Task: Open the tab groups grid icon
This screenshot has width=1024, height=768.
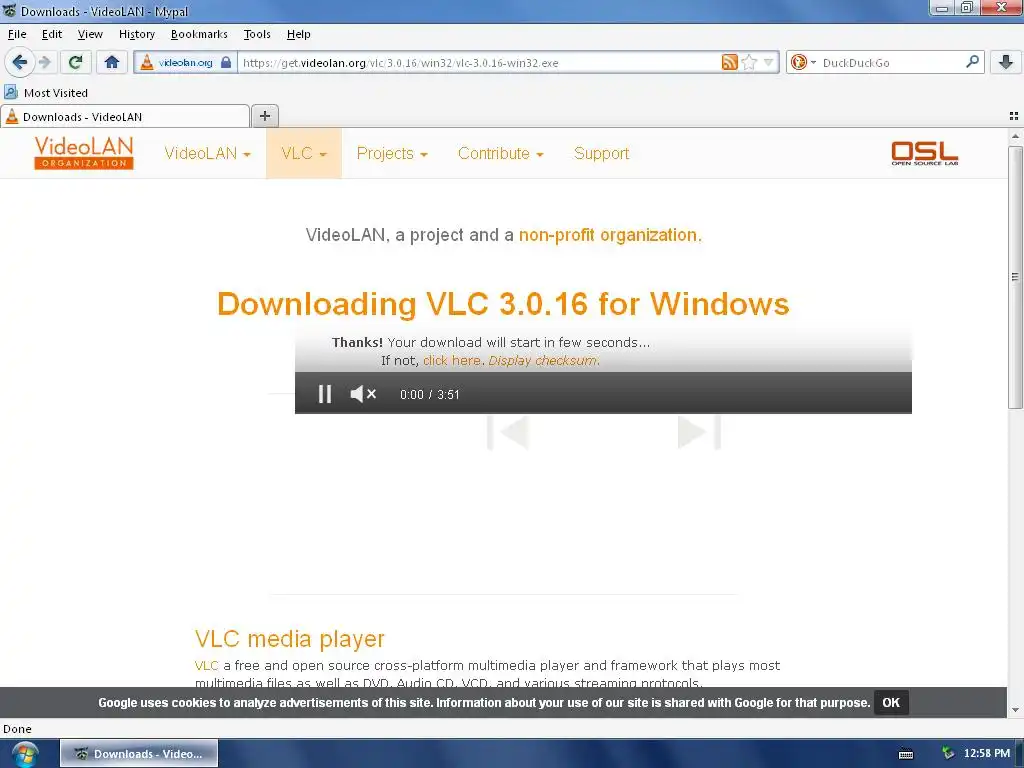Action: (1014, 116)
